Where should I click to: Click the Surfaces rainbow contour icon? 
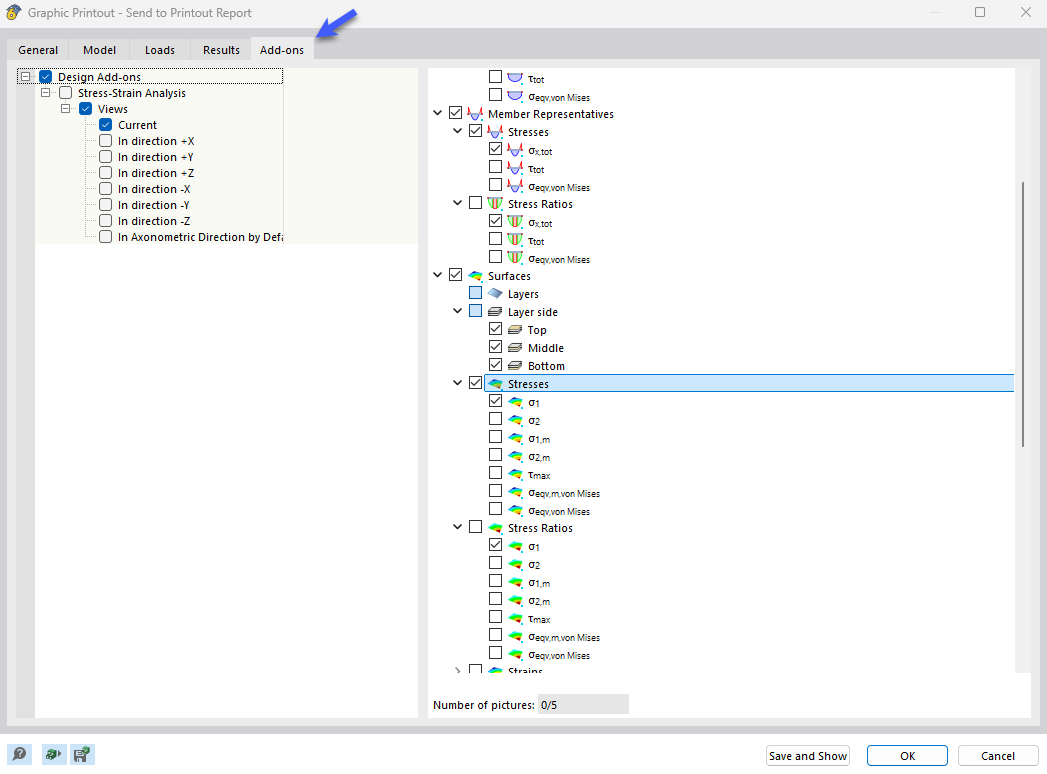[475, 275]
